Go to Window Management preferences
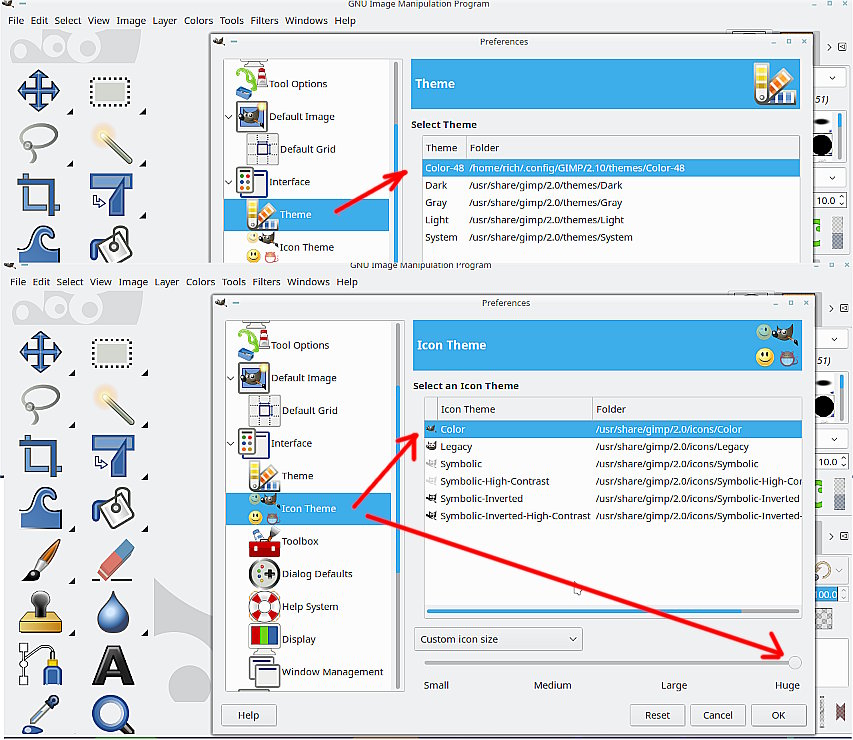The height and width of the screenshot is (740, 853). coord(332,672)
